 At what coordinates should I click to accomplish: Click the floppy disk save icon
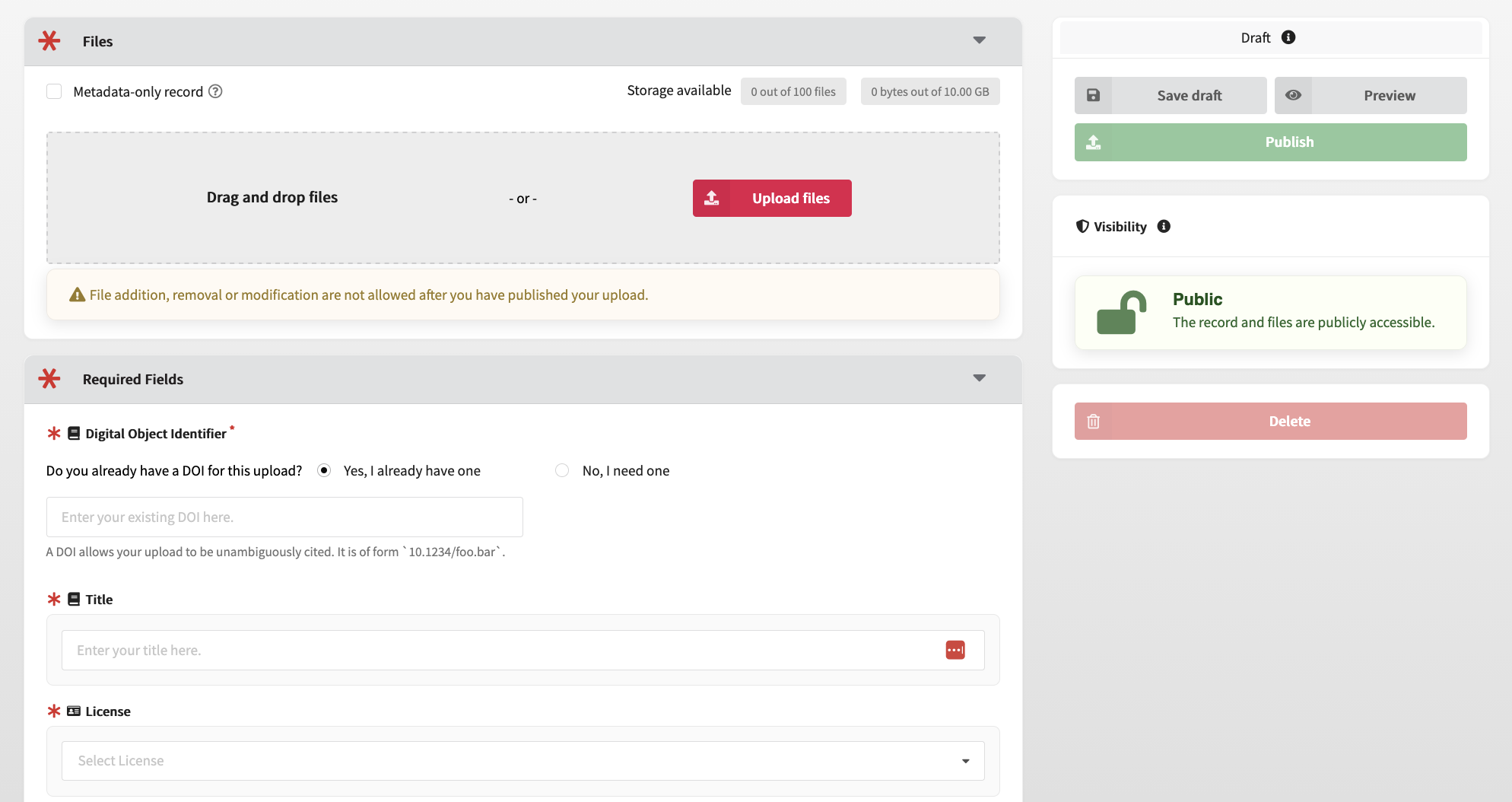tap(1093, 95)
